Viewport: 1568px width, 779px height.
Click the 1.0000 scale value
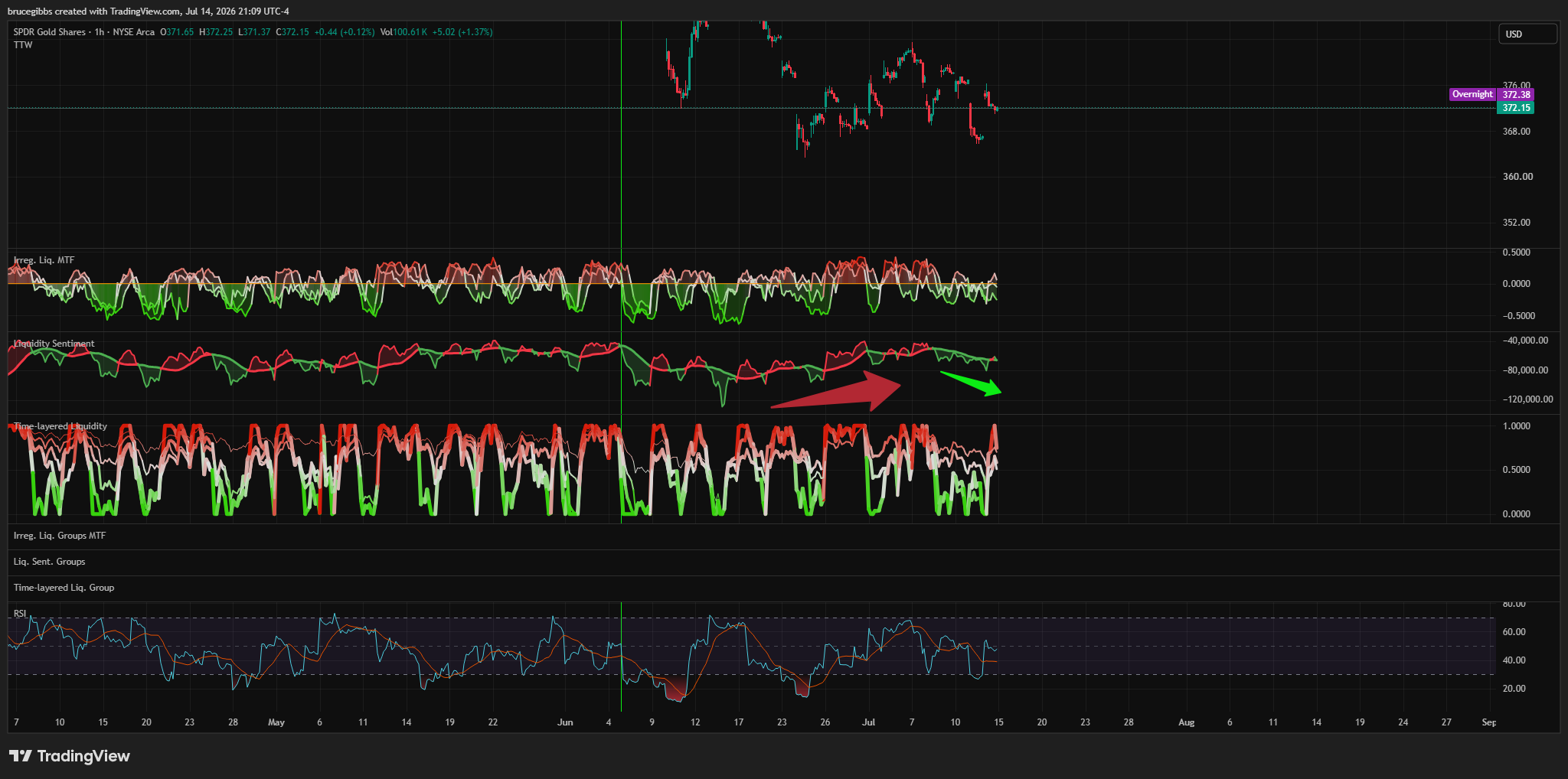pyautogui.click(x=1517, y=426)
